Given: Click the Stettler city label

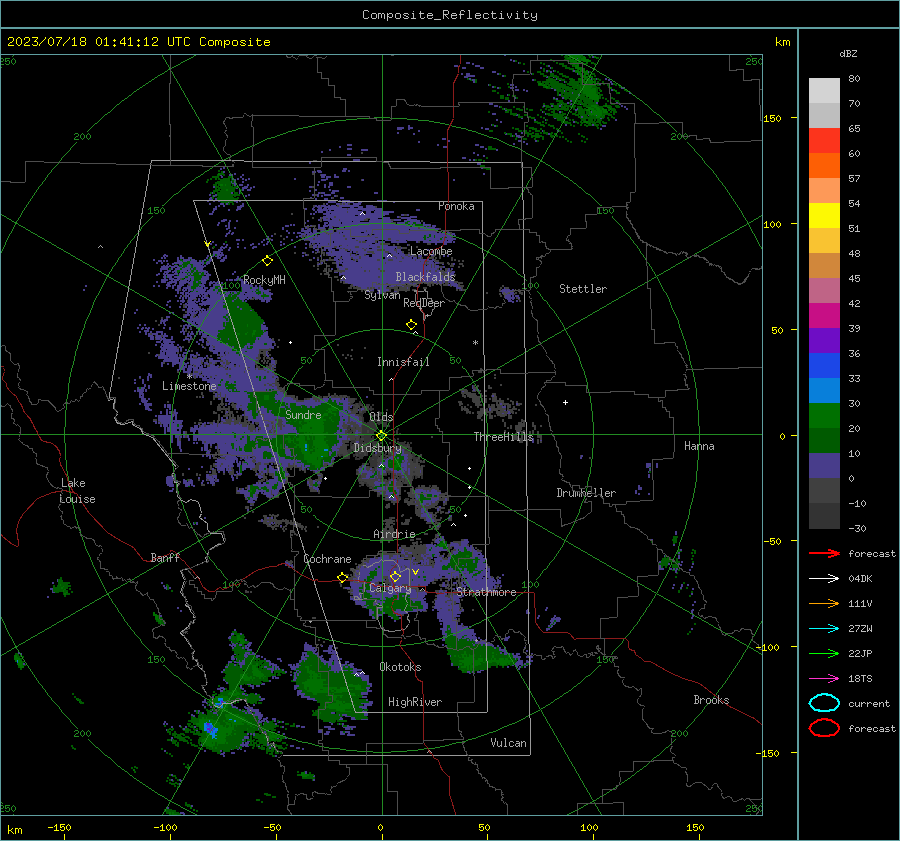Looking at the screenshot, I should [583, 289].
